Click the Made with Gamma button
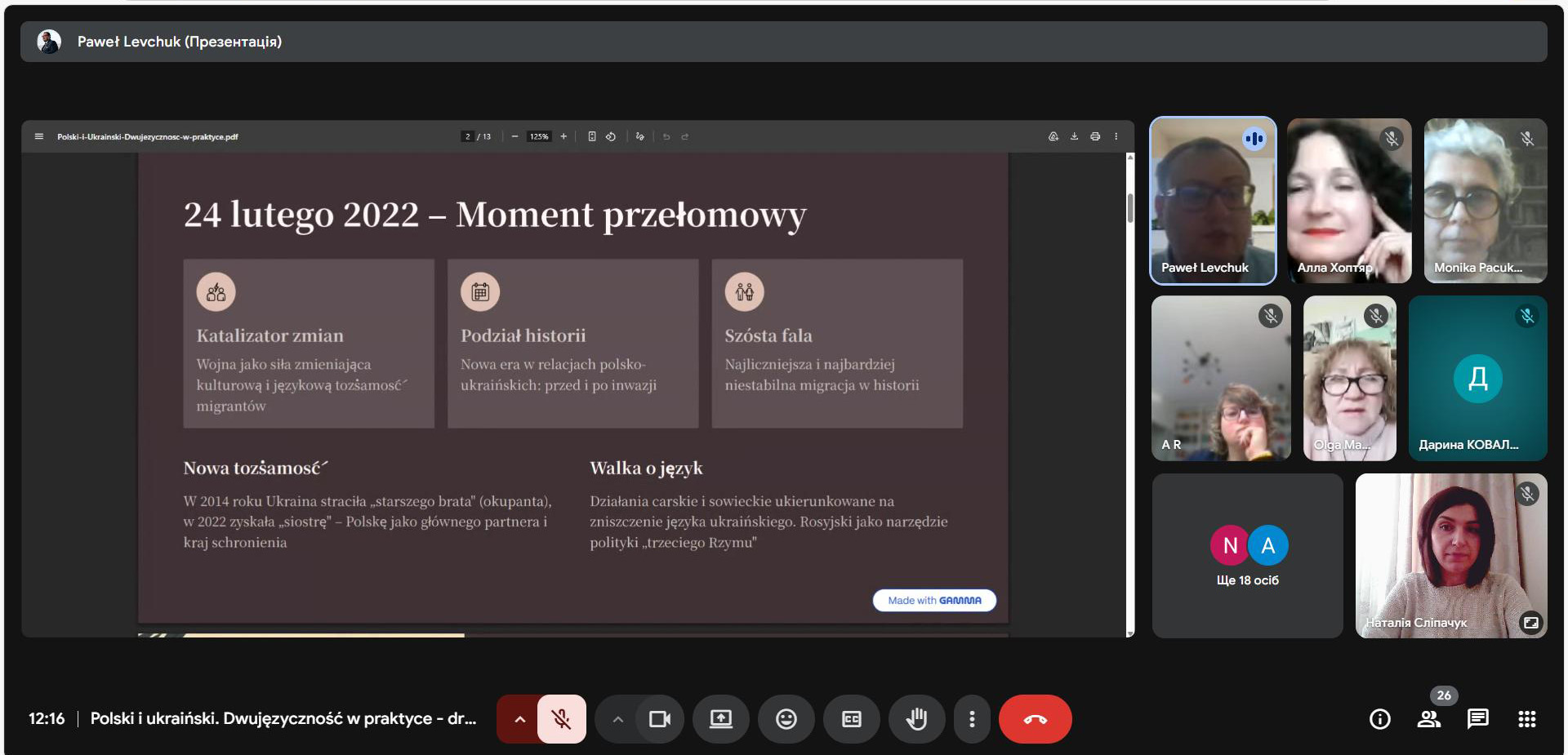 934,600
